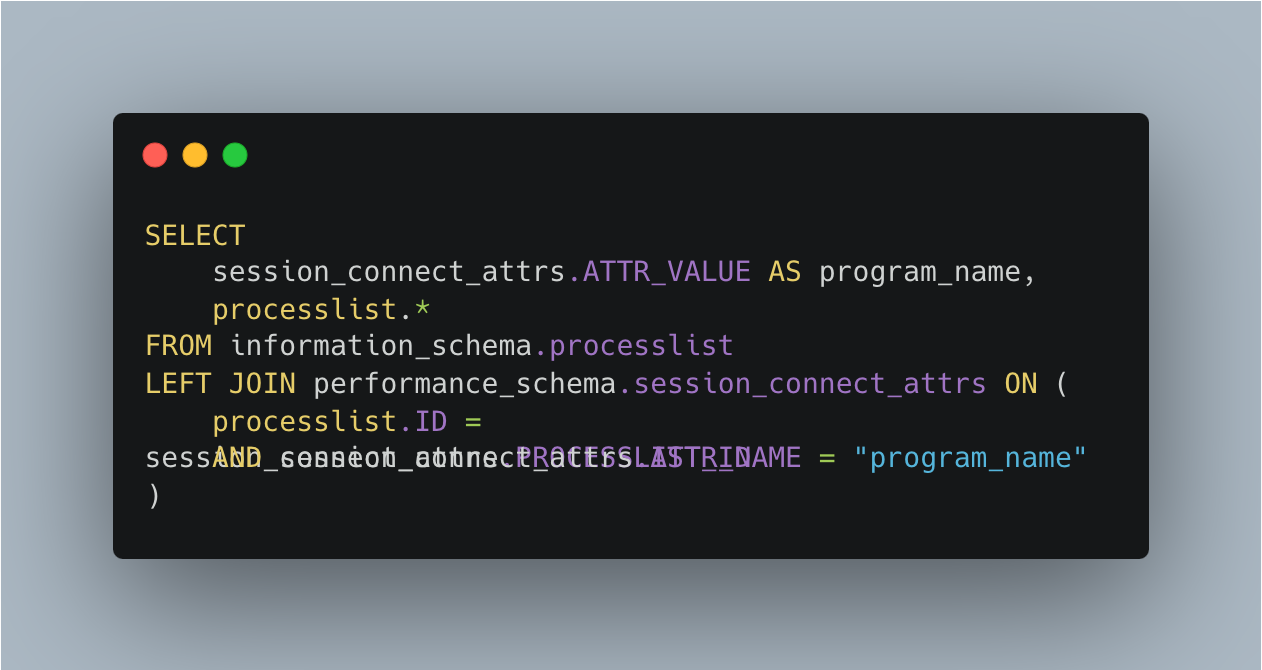This screenshot has width=1262, height=670.
Task: Click the SELECT keyword
Action: (195, 236)
